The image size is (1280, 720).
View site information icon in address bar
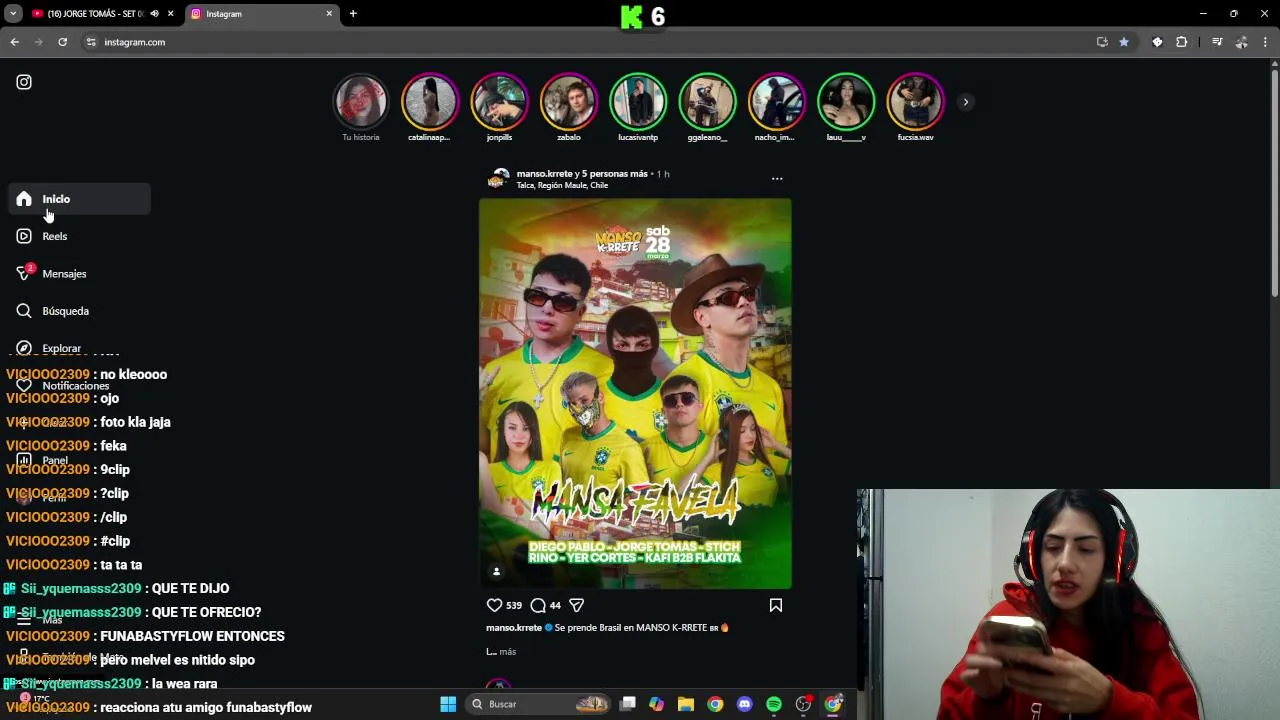(x=91, y=42)
